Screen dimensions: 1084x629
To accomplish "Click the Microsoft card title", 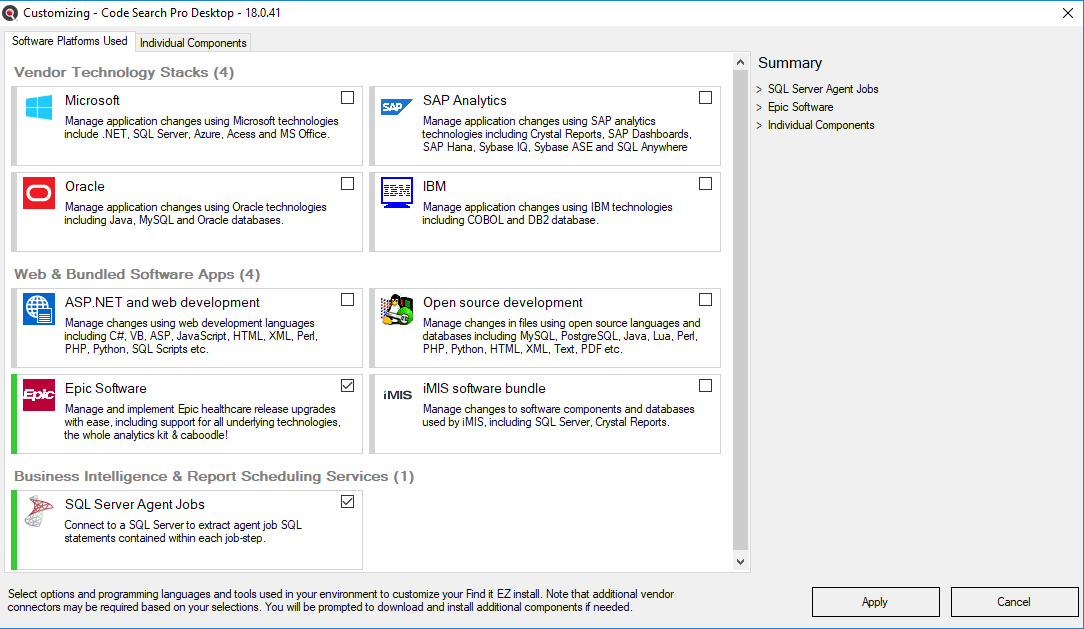I will click(x=92, y=101).
